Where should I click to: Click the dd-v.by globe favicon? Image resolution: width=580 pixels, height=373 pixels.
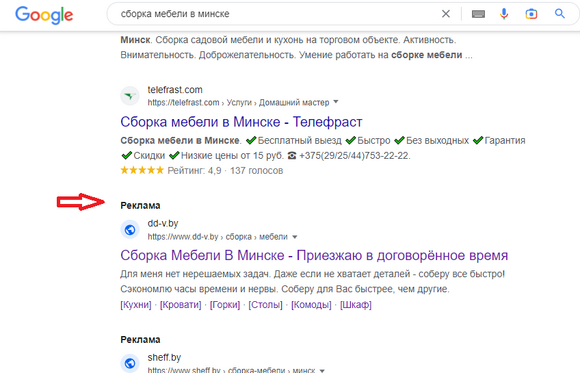[x=130, y=230]
